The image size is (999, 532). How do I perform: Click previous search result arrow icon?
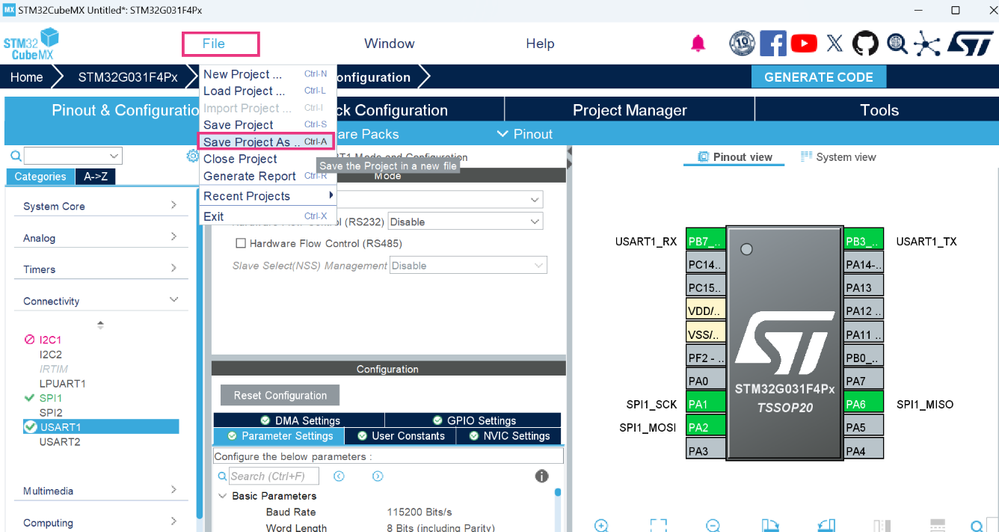tap(339, 476)
